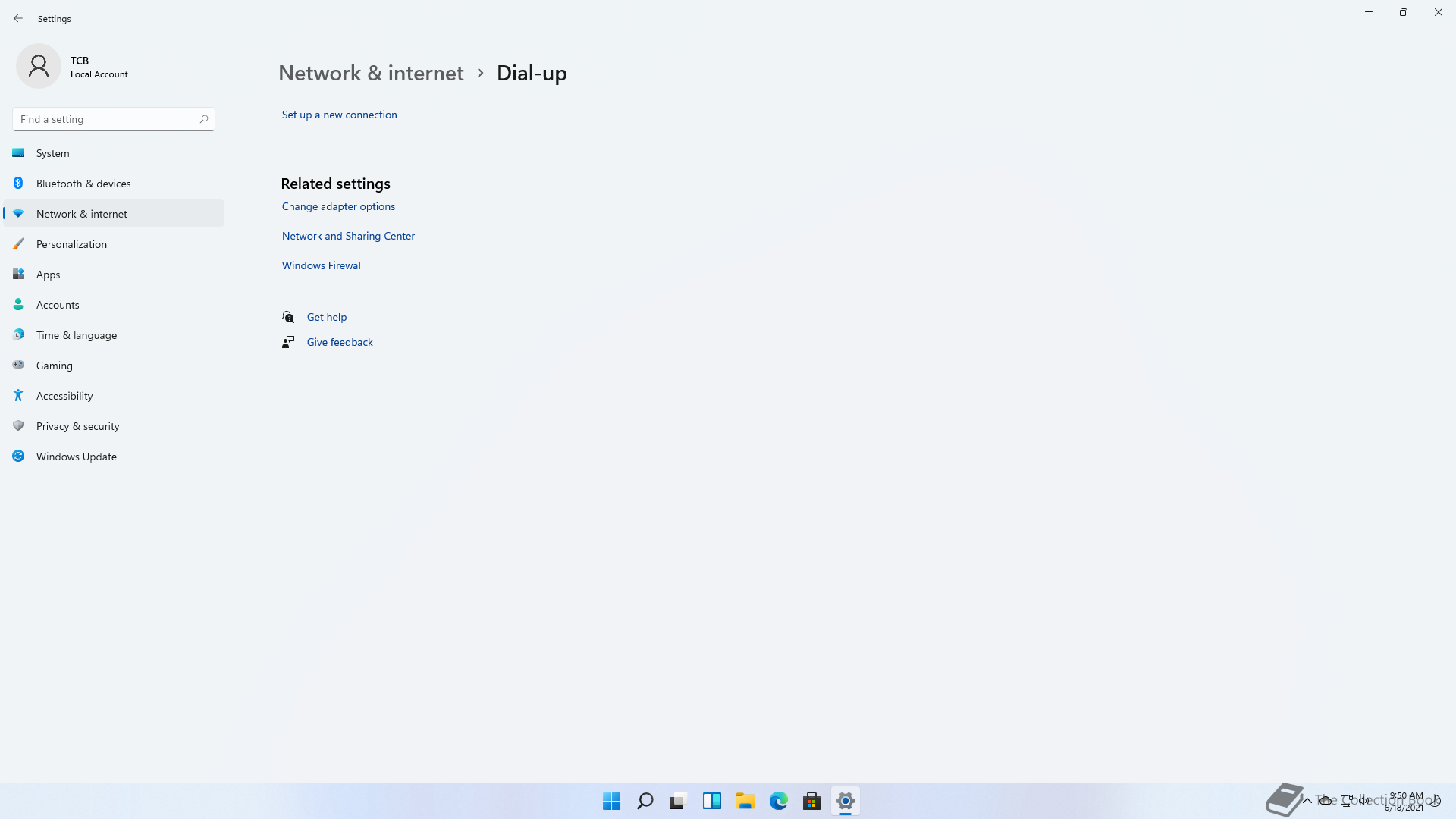Viewport: 1456px width, 819px height.
Task: Open taskbar Search
Action: click(x=645, y=801)
